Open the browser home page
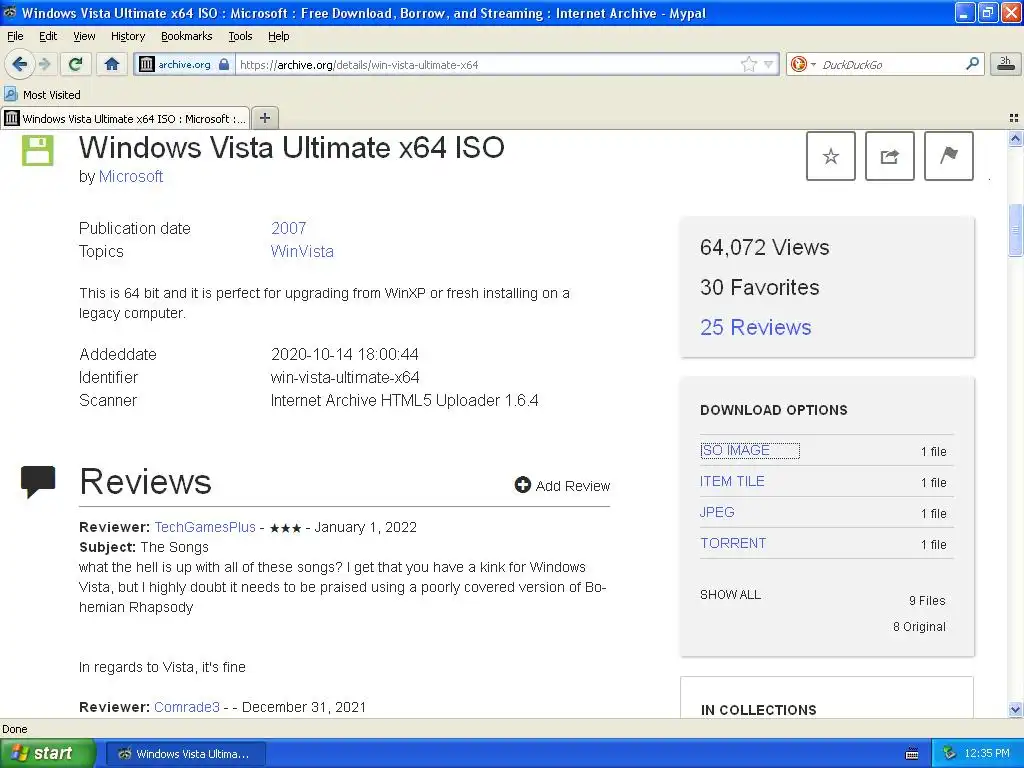Image resolution: width=1024 pixels, height=768 pixels. point(112,64)
